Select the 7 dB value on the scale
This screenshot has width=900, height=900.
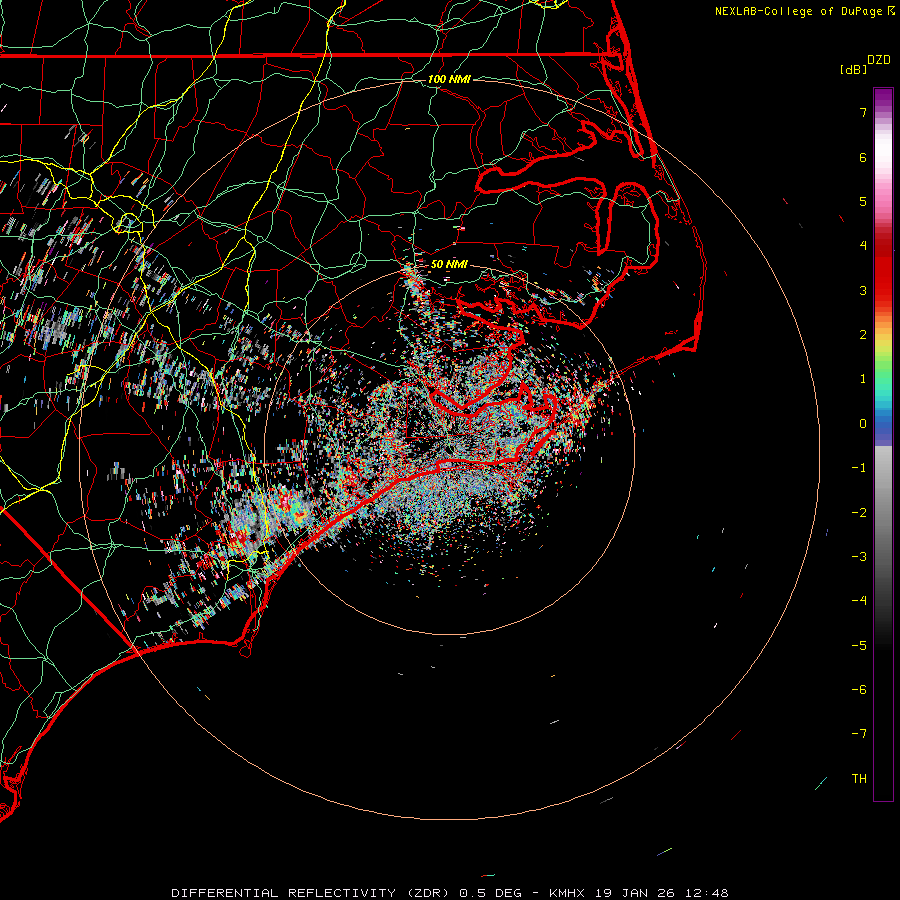862,113
